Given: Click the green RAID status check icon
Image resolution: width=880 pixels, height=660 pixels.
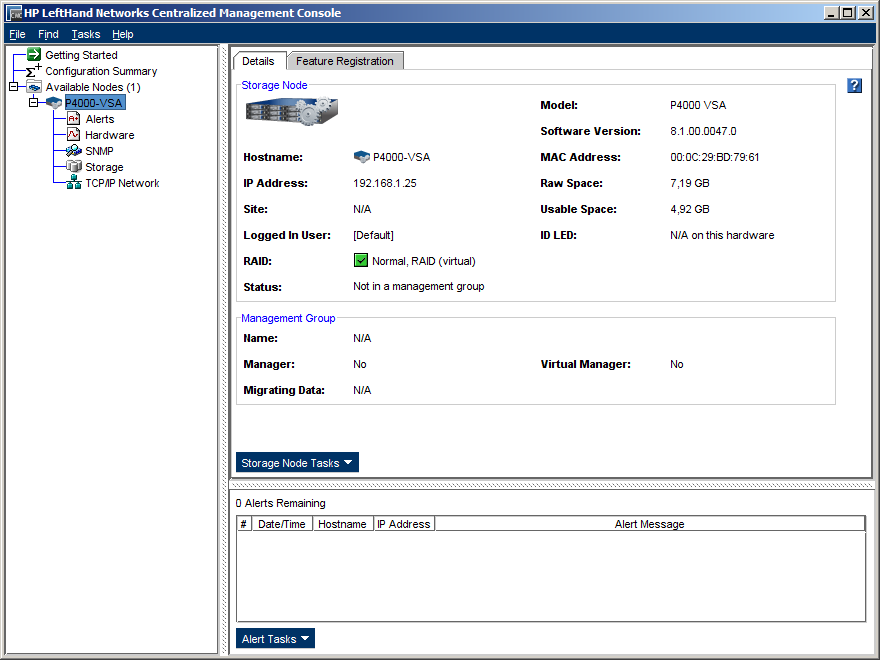Looking at the screenshot, I should point(361,261).
